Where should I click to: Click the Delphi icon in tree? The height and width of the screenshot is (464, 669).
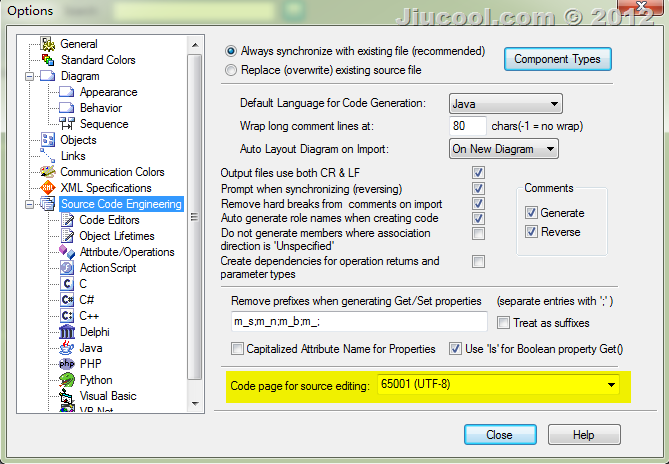[67, 332]
